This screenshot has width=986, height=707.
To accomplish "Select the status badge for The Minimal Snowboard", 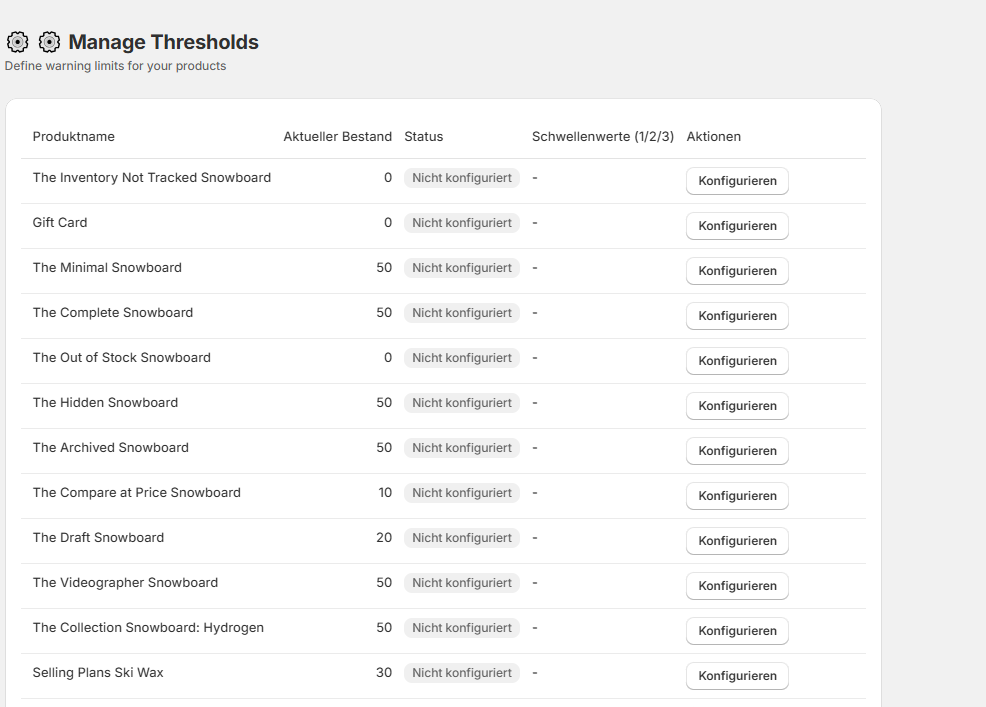I will (x=462, y=267).
